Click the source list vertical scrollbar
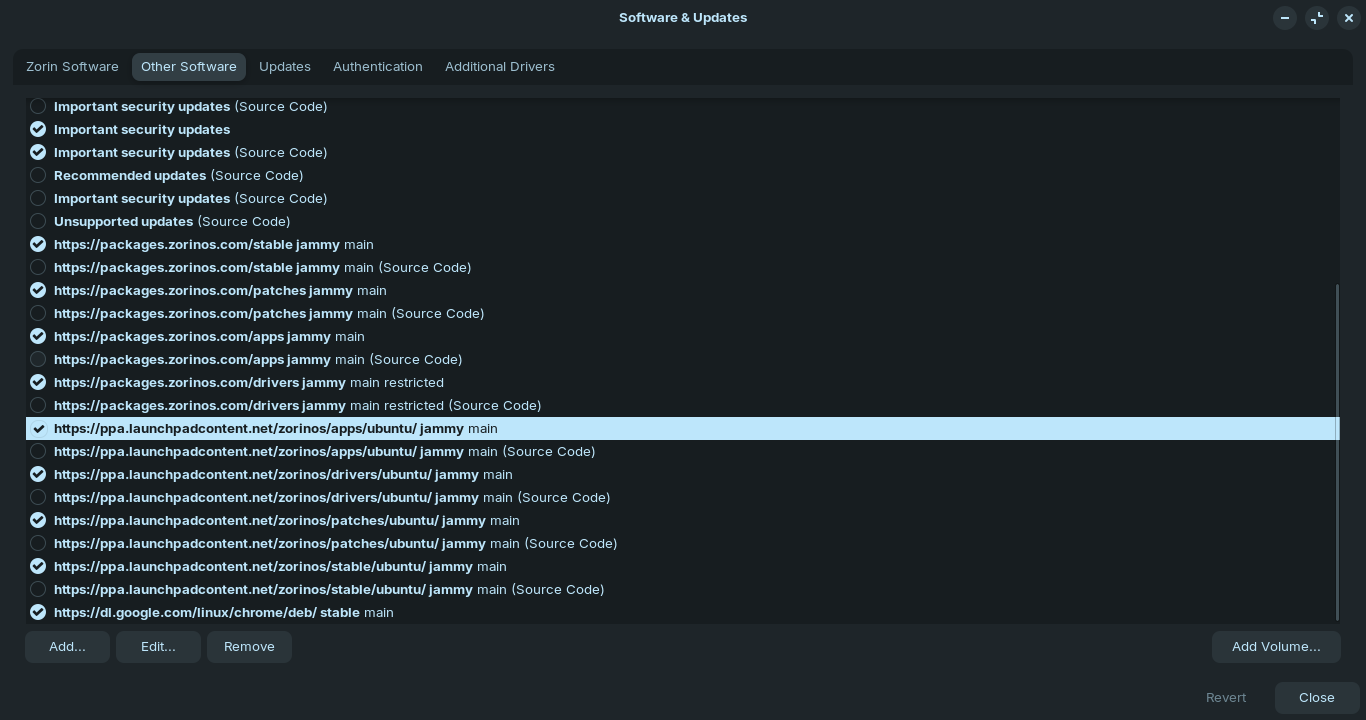 coord(1337,450)
